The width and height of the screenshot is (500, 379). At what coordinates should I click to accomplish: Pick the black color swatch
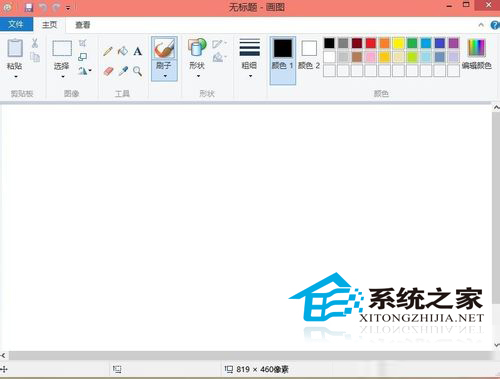[x=329, y=43]
